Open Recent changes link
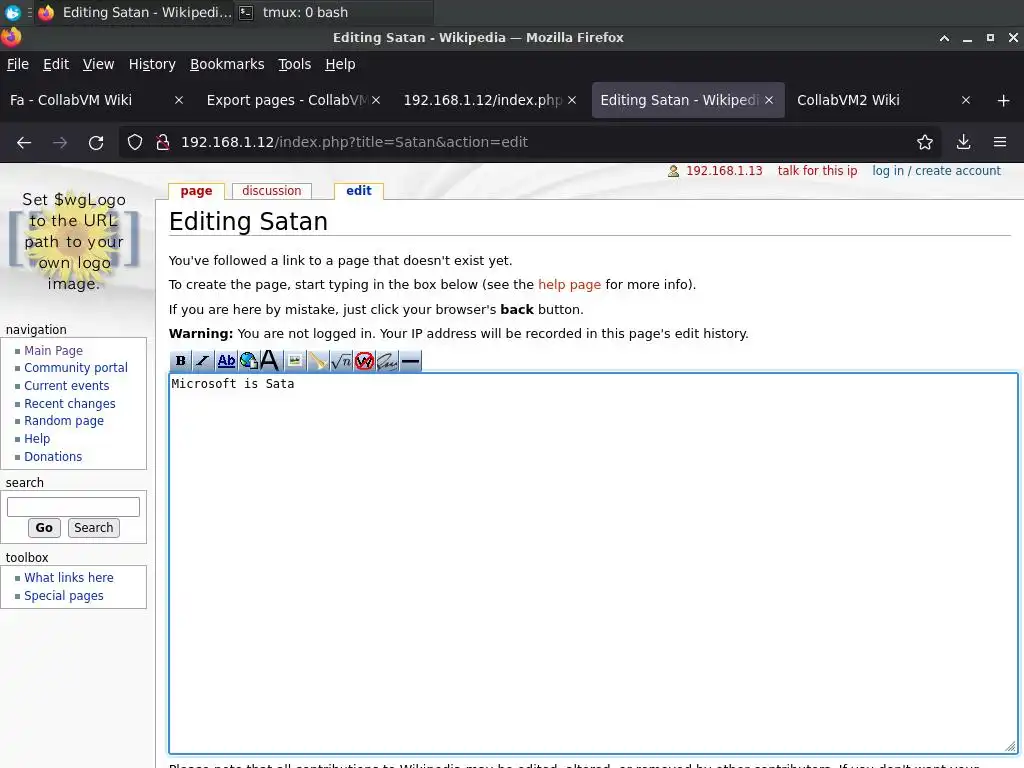The width and height of the screenshot is (1024, 768). point(70,404)
